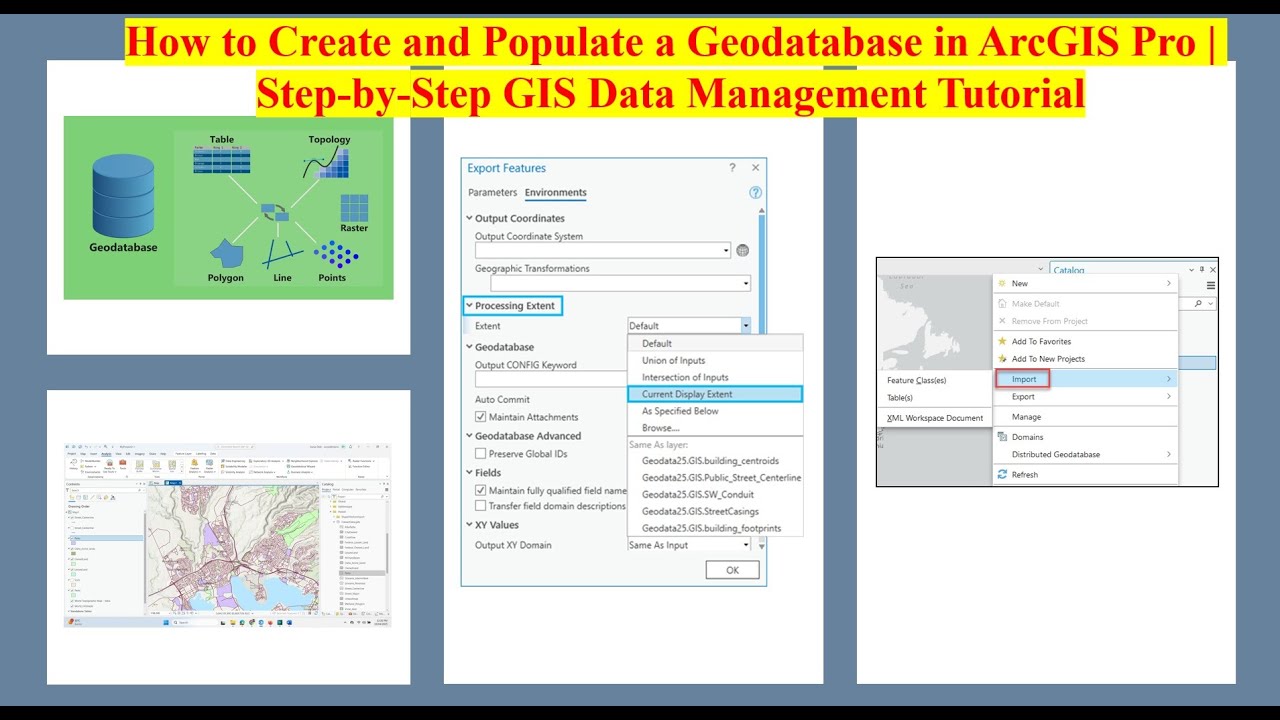Toggle Maintain fully qualified field names checkbox

(x=481, y=491)
